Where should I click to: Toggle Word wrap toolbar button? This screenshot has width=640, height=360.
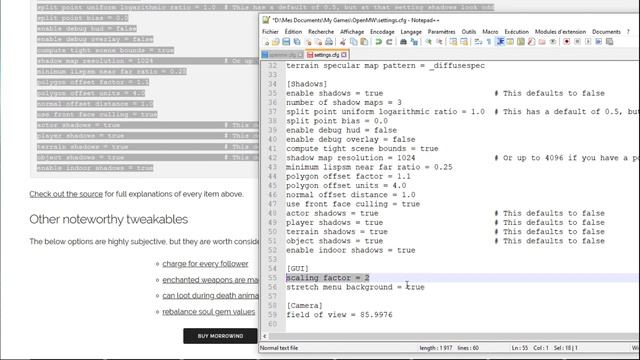(x=478, y=42)
